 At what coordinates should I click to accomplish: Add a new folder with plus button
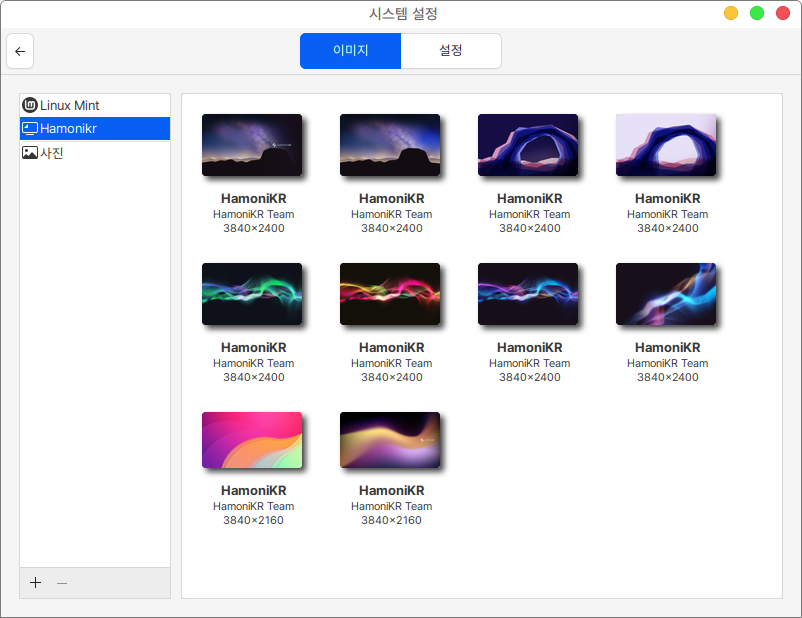point(36,583)
